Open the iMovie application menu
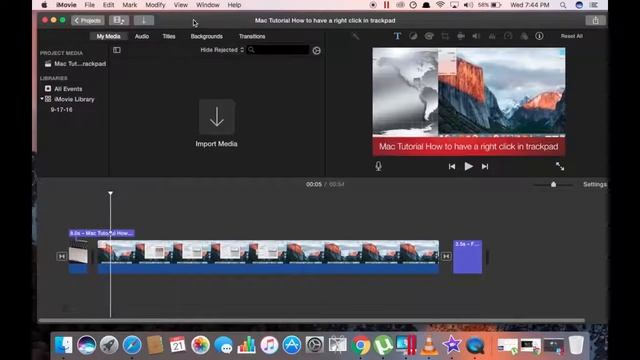This screenshot has height=360, width=640. (66, 5)
